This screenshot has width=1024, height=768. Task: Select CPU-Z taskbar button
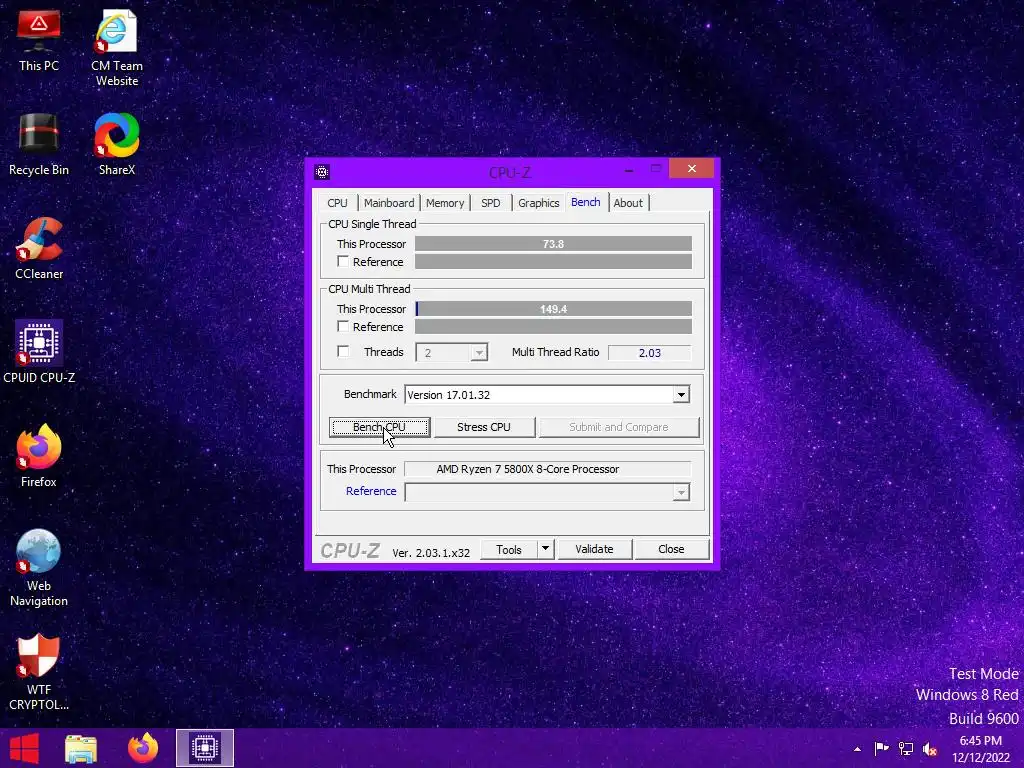coord(204,748)
